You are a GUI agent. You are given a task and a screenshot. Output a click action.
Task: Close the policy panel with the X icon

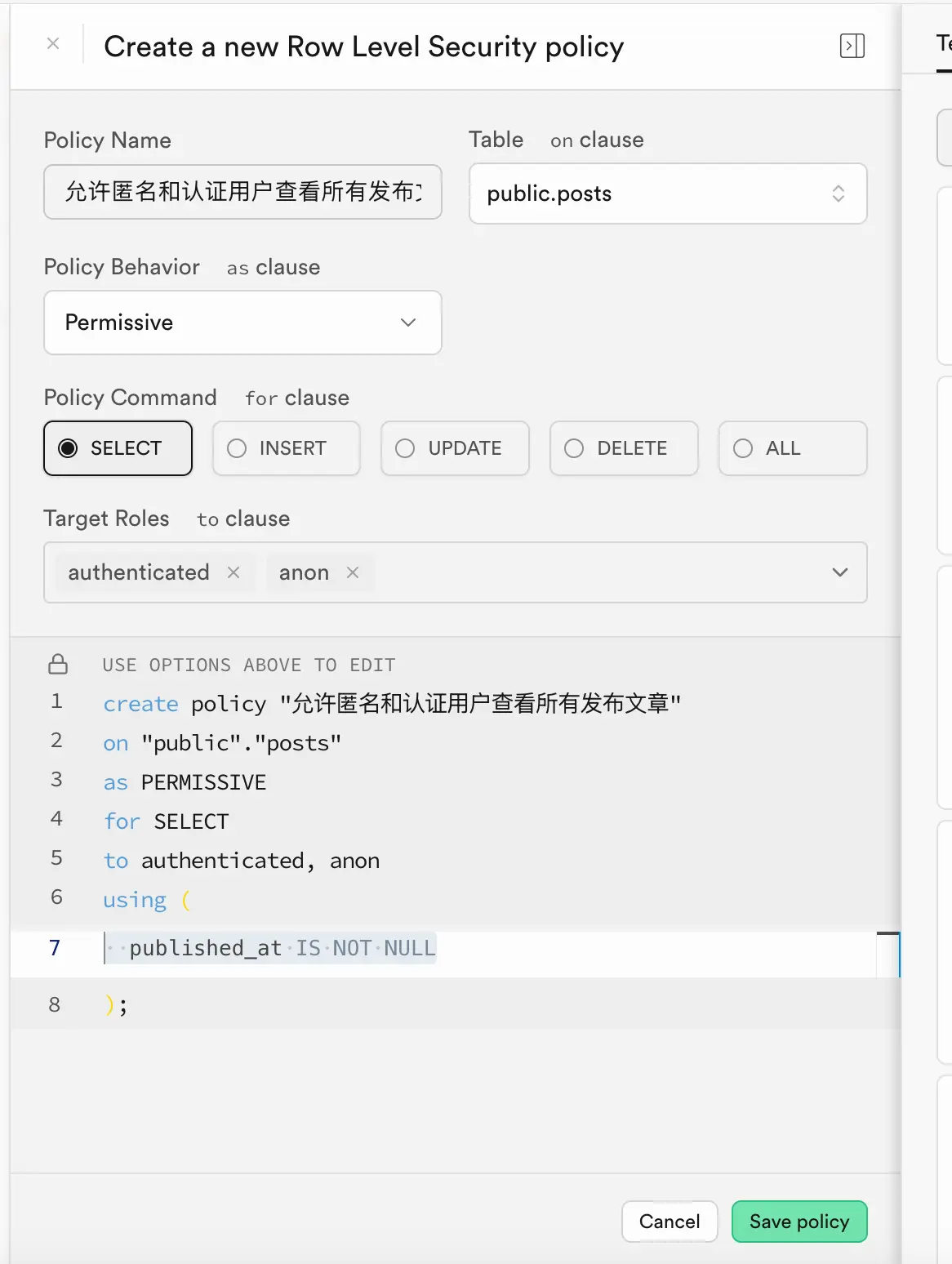pos(53,44)
